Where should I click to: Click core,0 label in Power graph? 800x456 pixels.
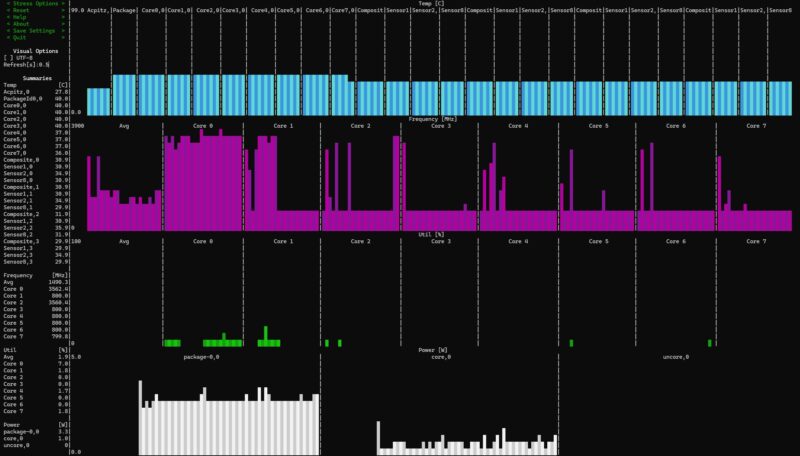coord(441,357)
